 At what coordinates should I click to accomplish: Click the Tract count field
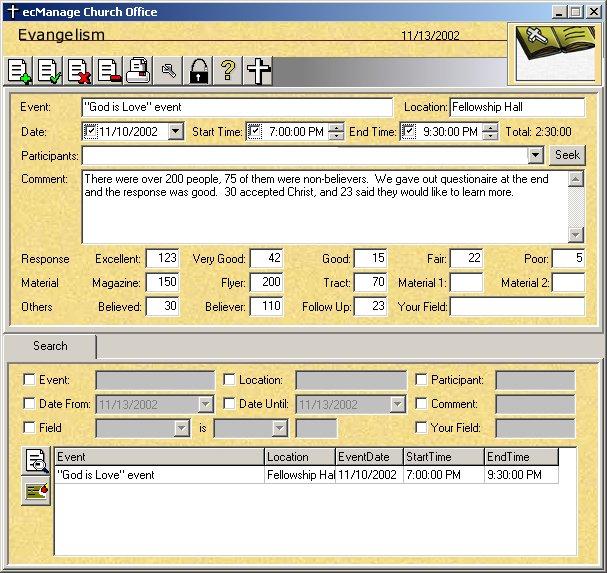[371, 282]
